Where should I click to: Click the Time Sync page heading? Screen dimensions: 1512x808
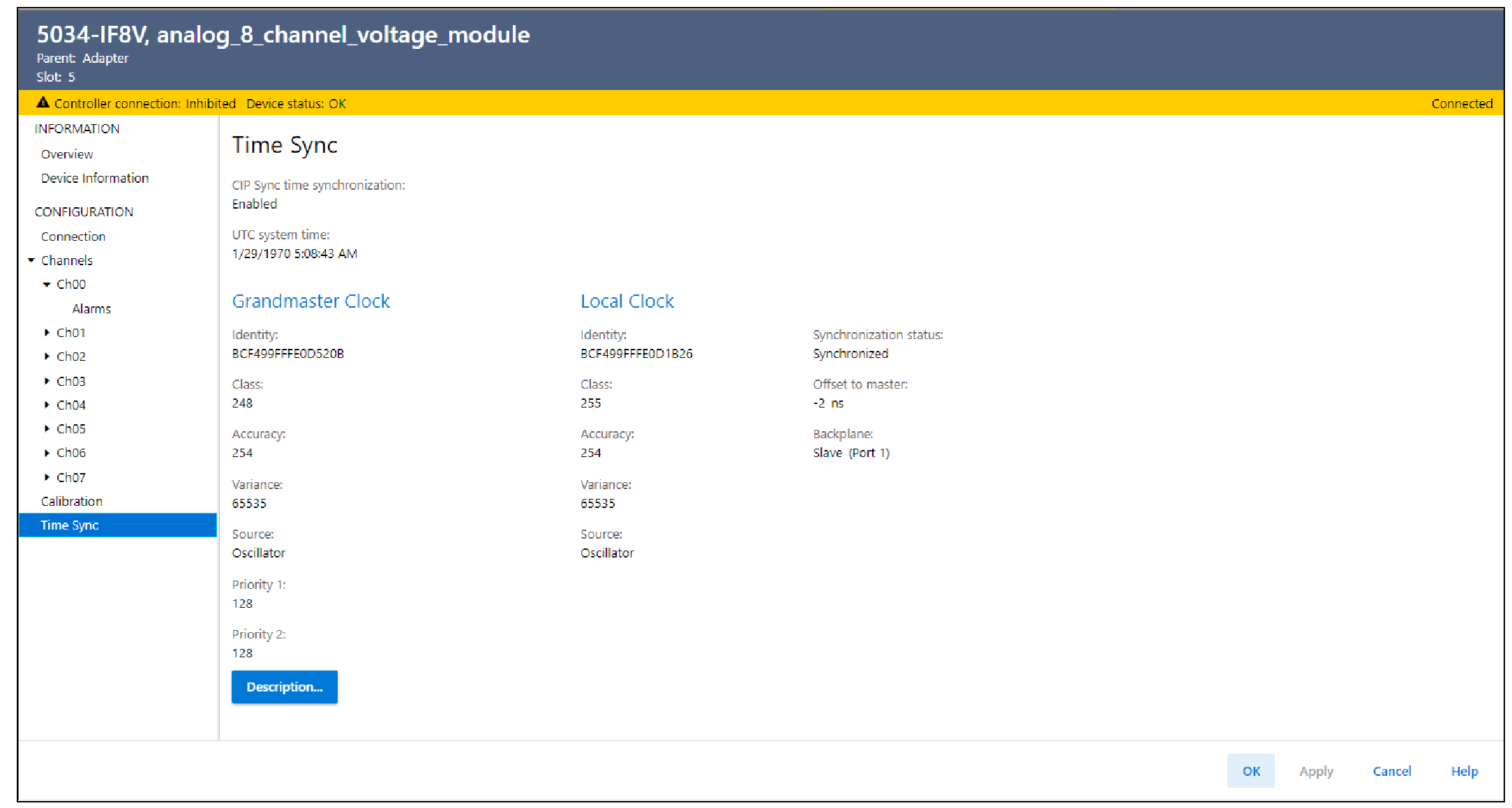[x=285, y=144]
